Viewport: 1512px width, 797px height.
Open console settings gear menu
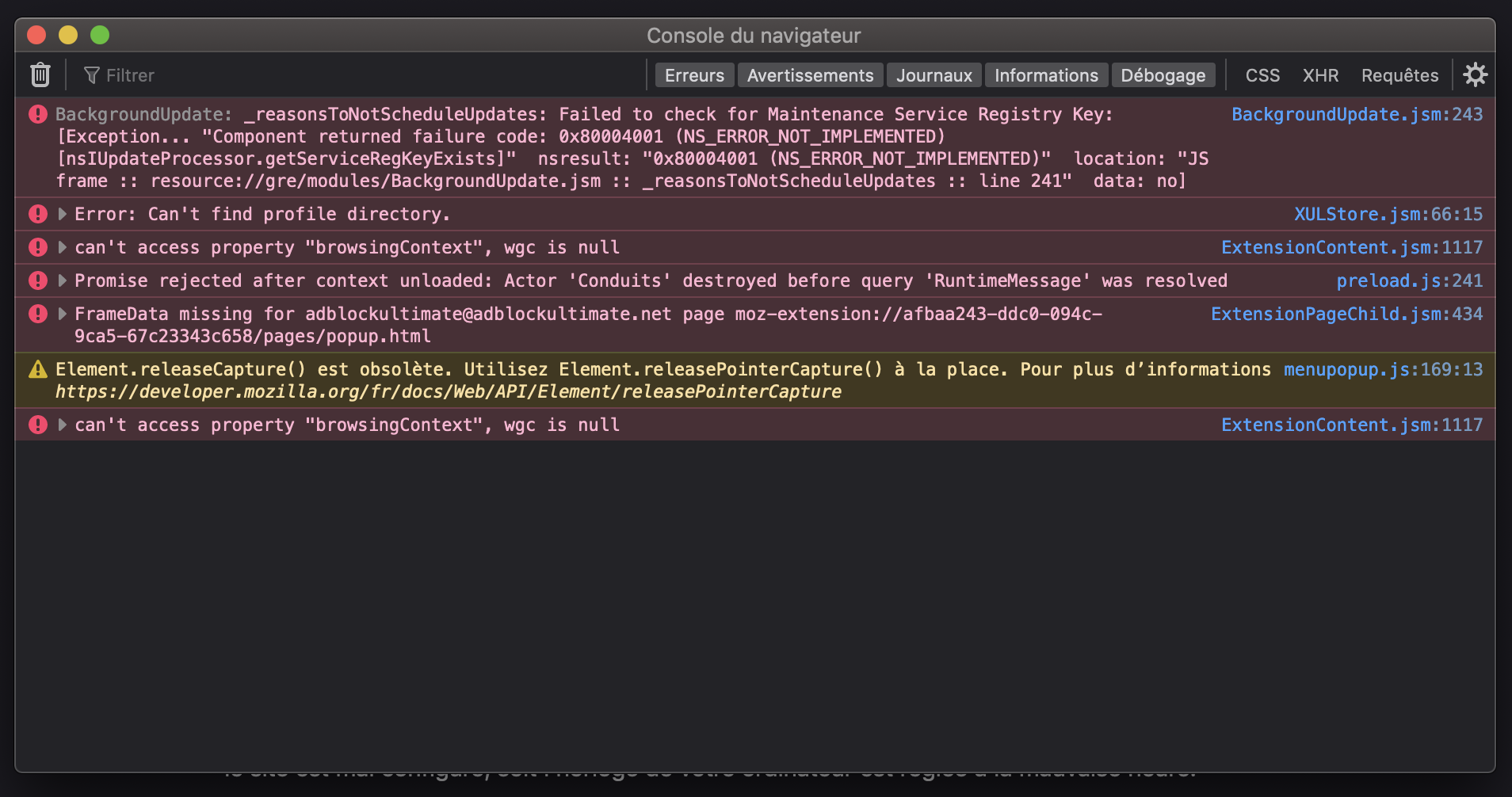[1475, 75]
